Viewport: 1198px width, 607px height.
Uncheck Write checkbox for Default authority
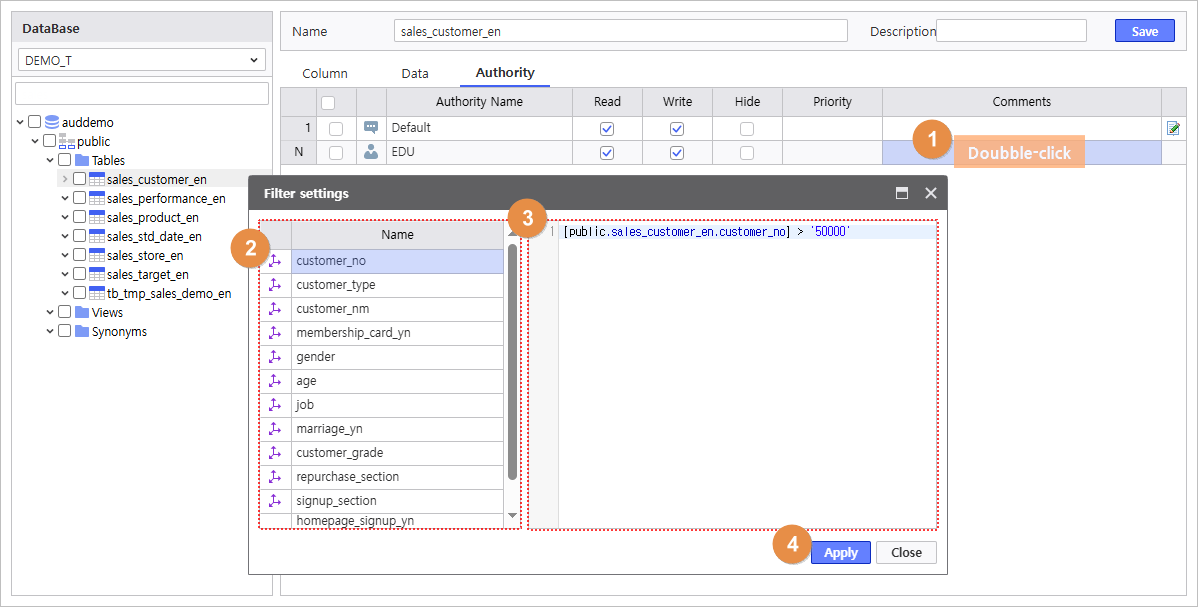pyautogui.click(x=676, y=129)
